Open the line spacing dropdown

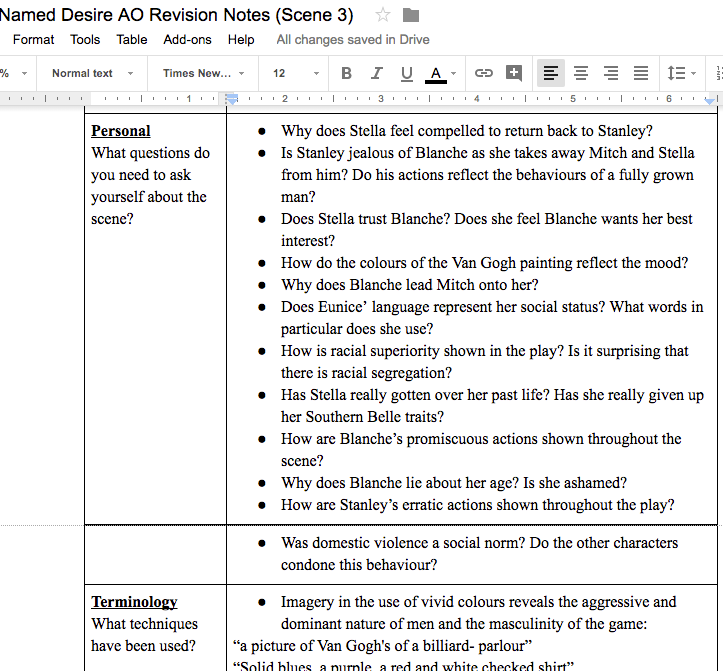click(682, 73)
